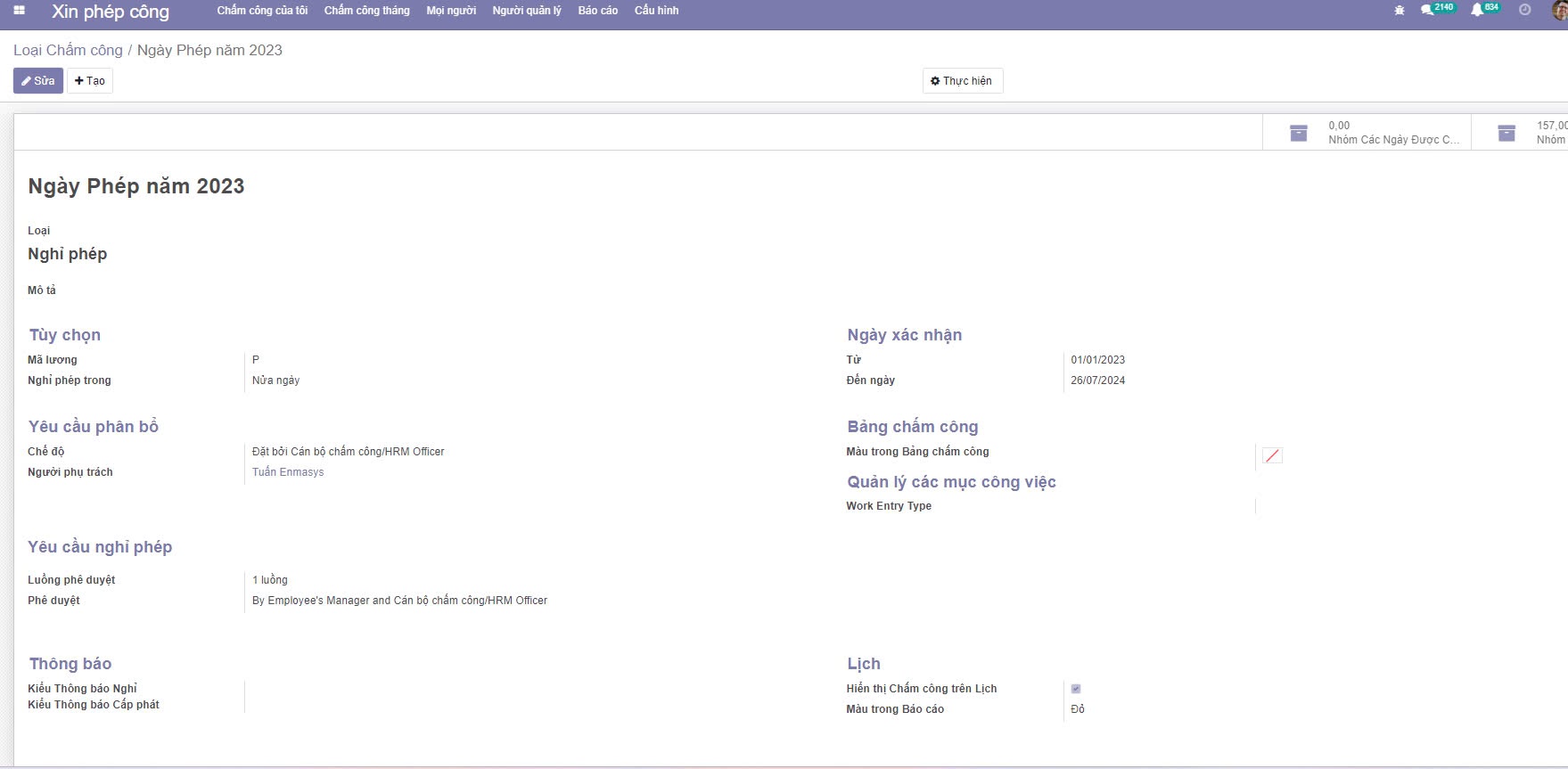The width and height of the screenshot is (1568, 769).
Task: Open conversations icon with 2140 badge
Action: [1428, 10]
